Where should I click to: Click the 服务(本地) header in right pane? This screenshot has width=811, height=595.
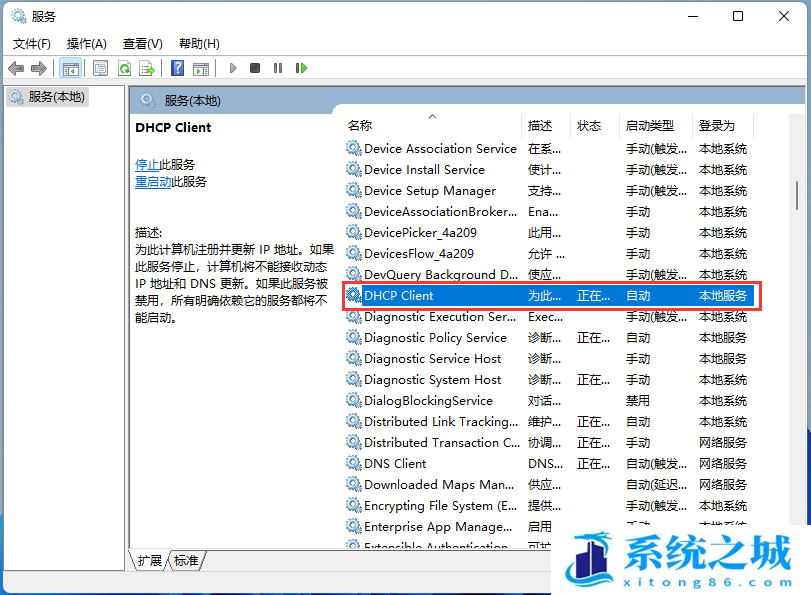coord(192,100)
